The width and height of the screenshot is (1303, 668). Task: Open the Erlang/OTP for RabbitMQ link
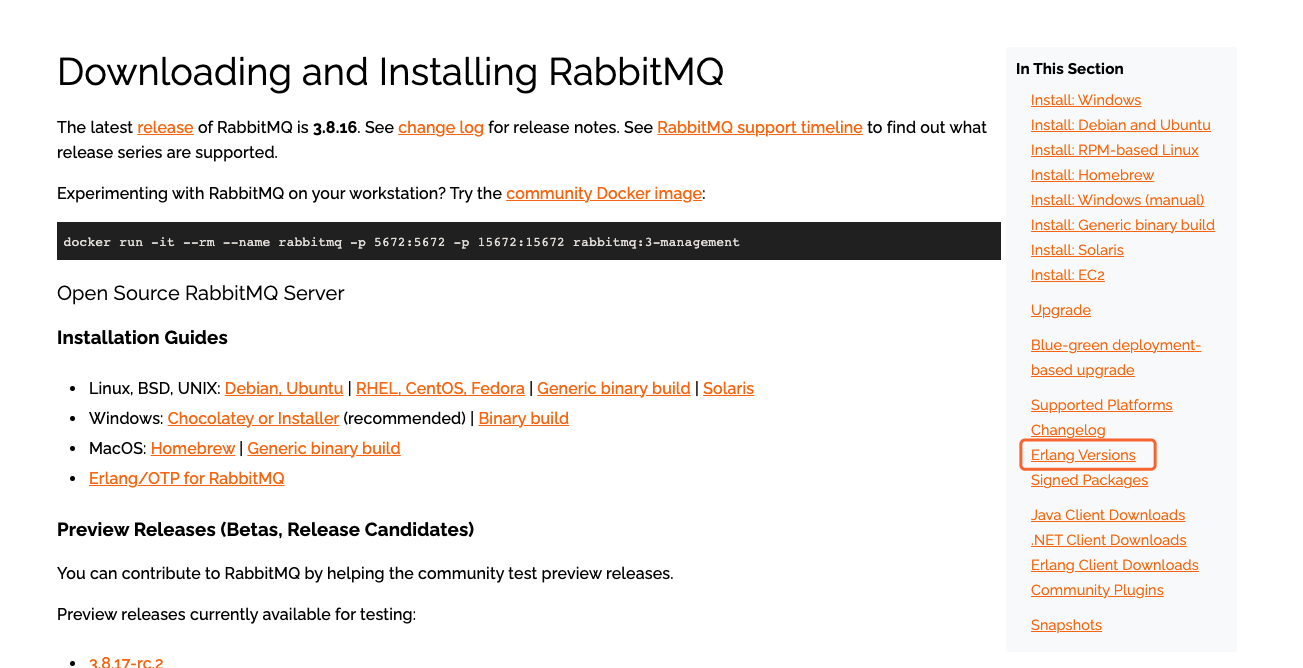pyautogui.click(x=187, y=478)
